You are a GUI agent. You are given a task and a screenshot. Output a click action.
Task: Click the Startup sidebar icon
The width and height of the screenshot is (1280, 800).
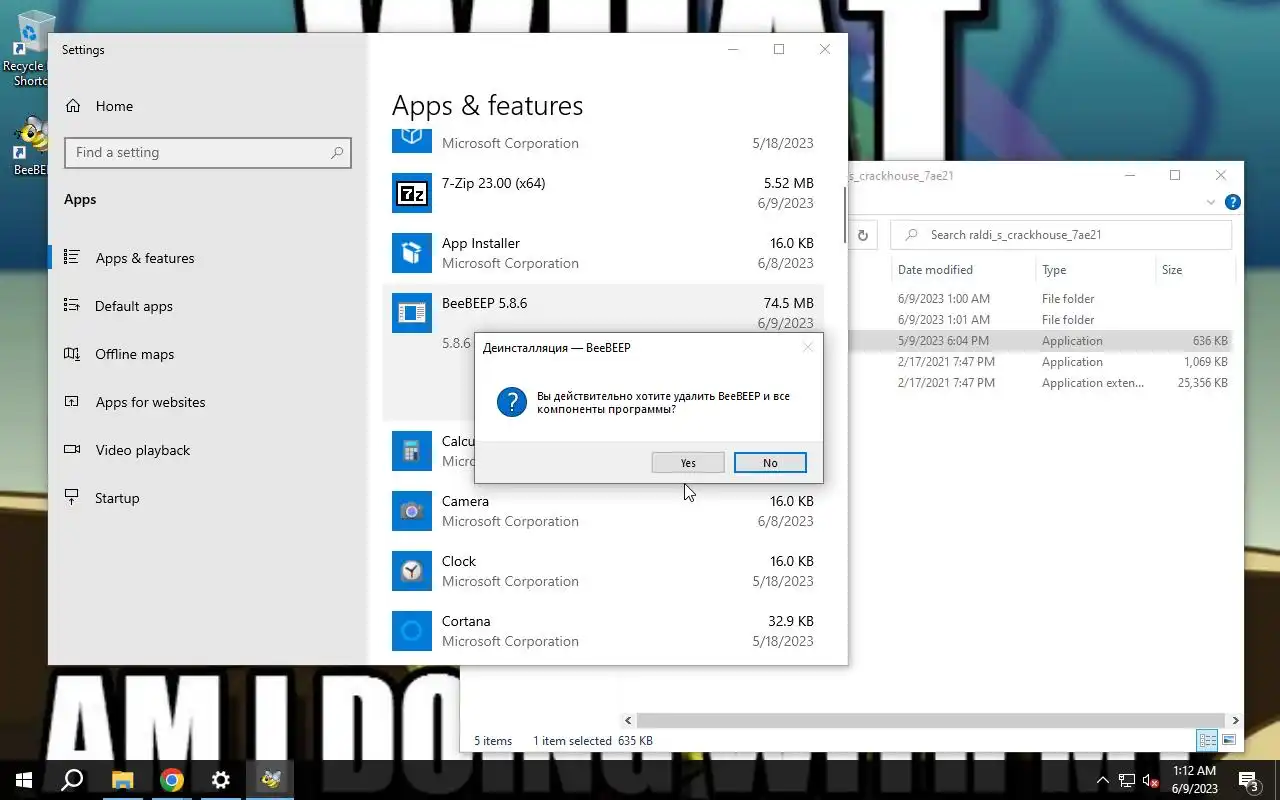point(72,497)
